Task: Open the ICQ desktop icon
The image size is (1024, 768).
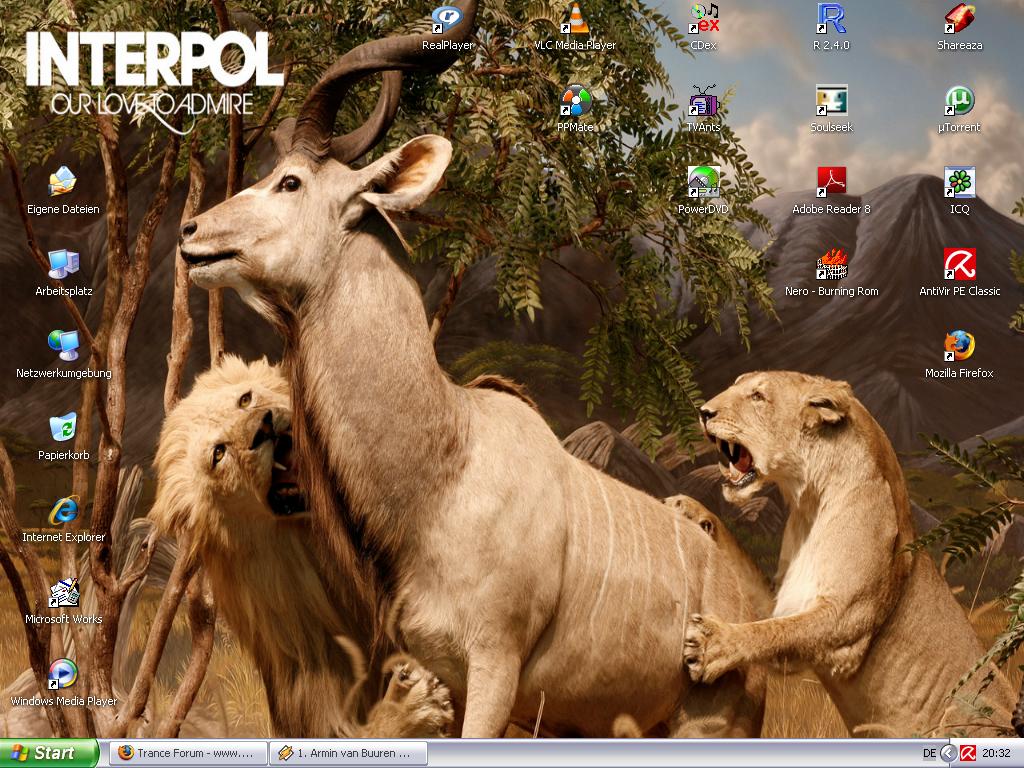Action: (959, 184)
